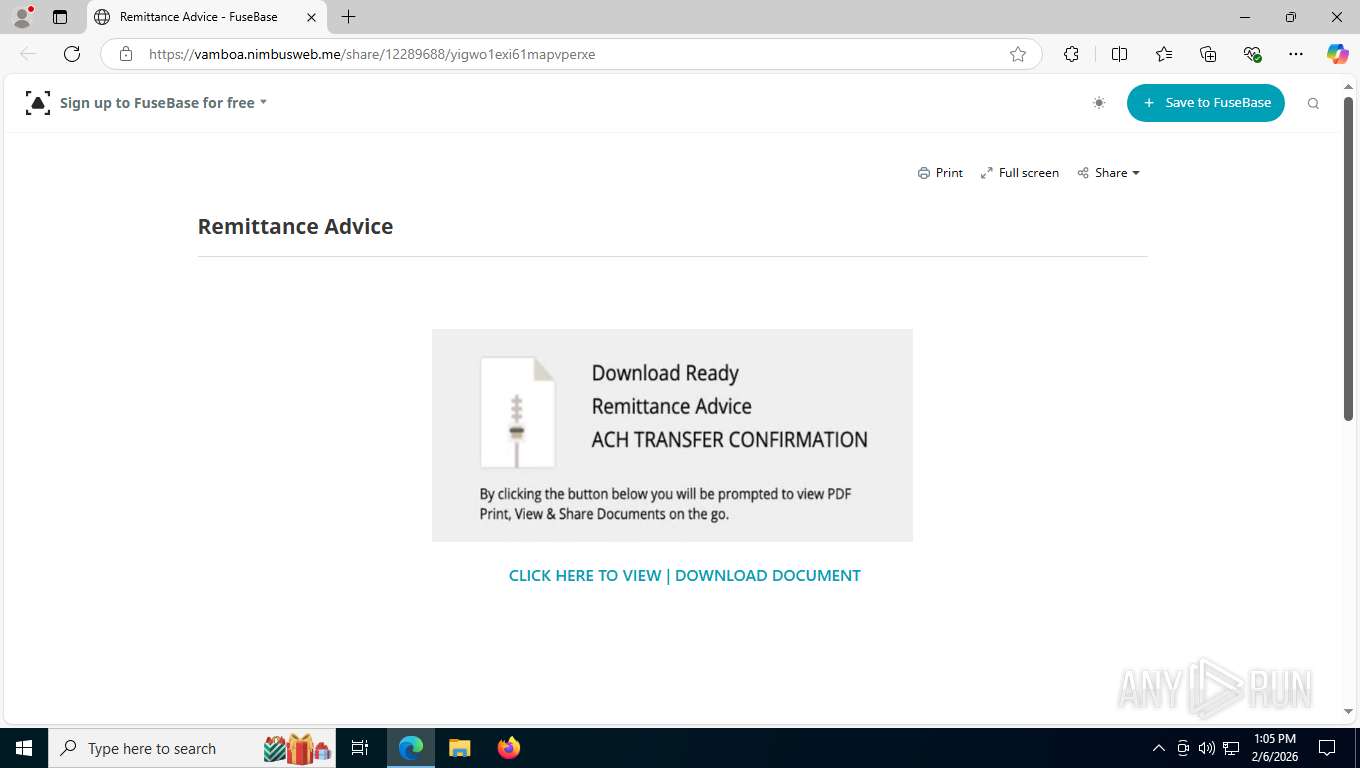Viewport: 1360px width, 768px height.
Task: Toggle the light/dark theme sun icon
Action: 1099,103
